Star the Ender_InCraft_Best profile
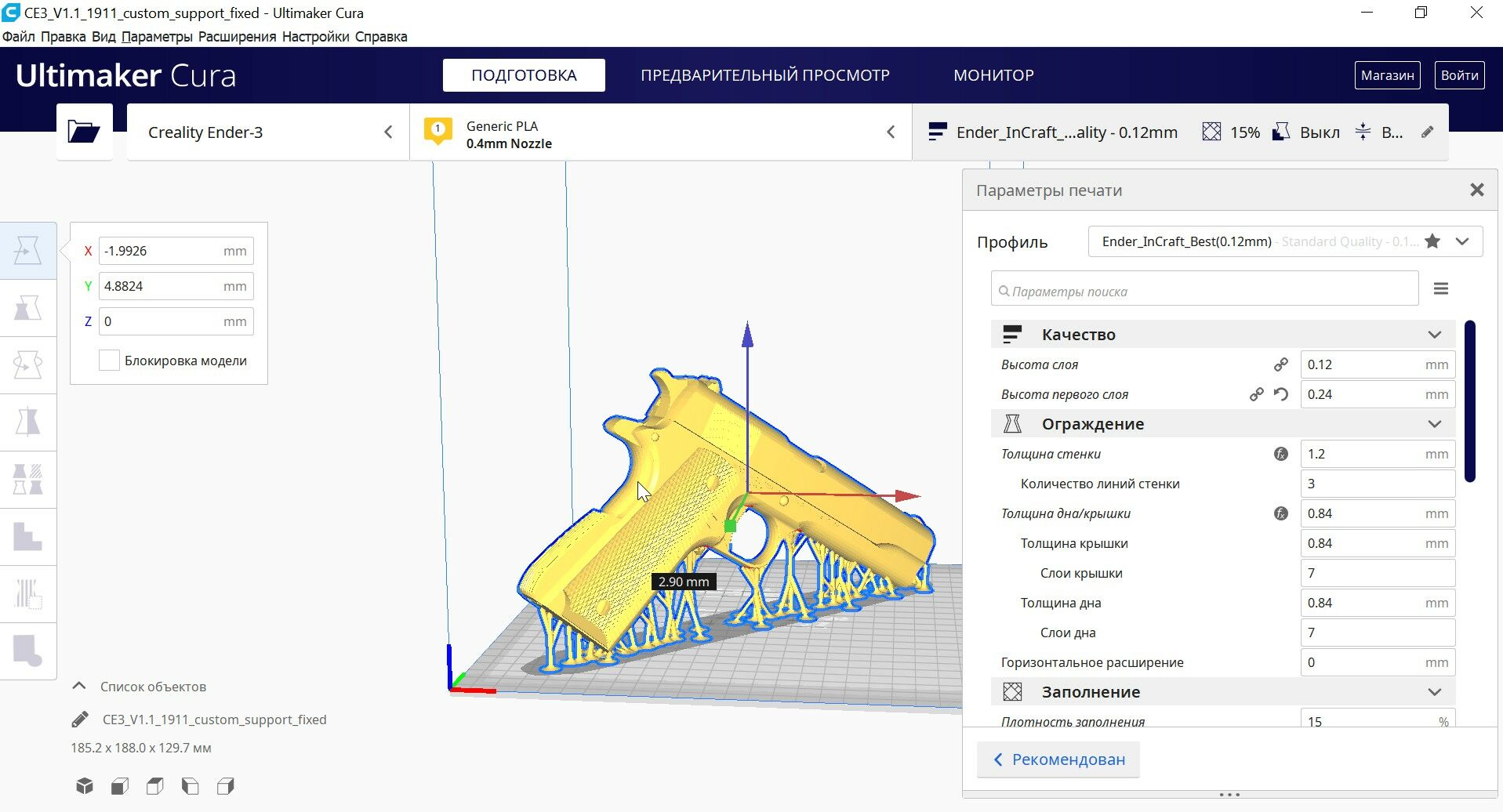 (1432, 241)
